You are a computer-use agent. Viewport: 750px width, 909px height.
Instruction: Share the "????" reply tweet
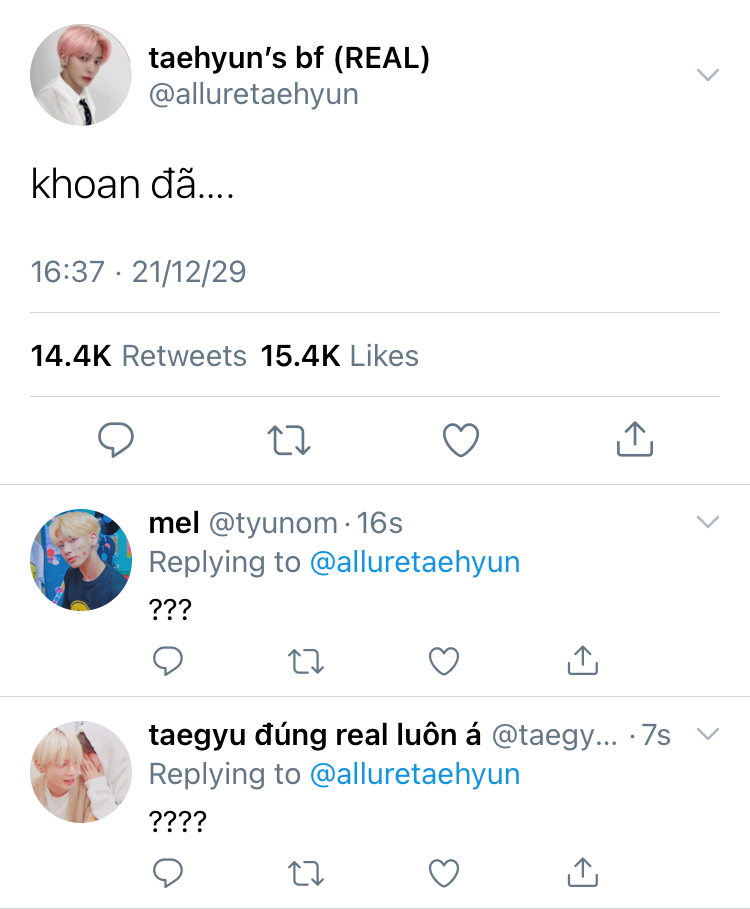pos(582,872)
